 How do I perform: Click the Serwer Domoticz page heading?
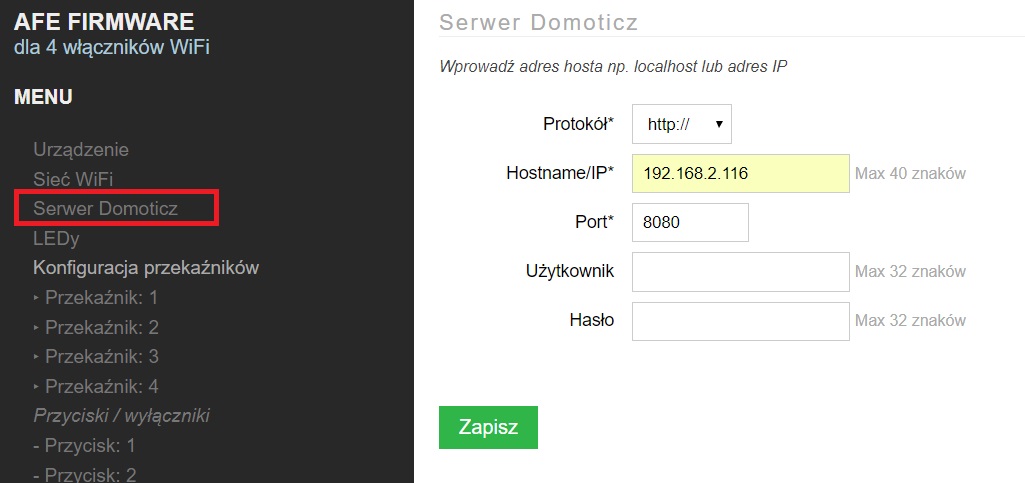[x=538, y=22]
